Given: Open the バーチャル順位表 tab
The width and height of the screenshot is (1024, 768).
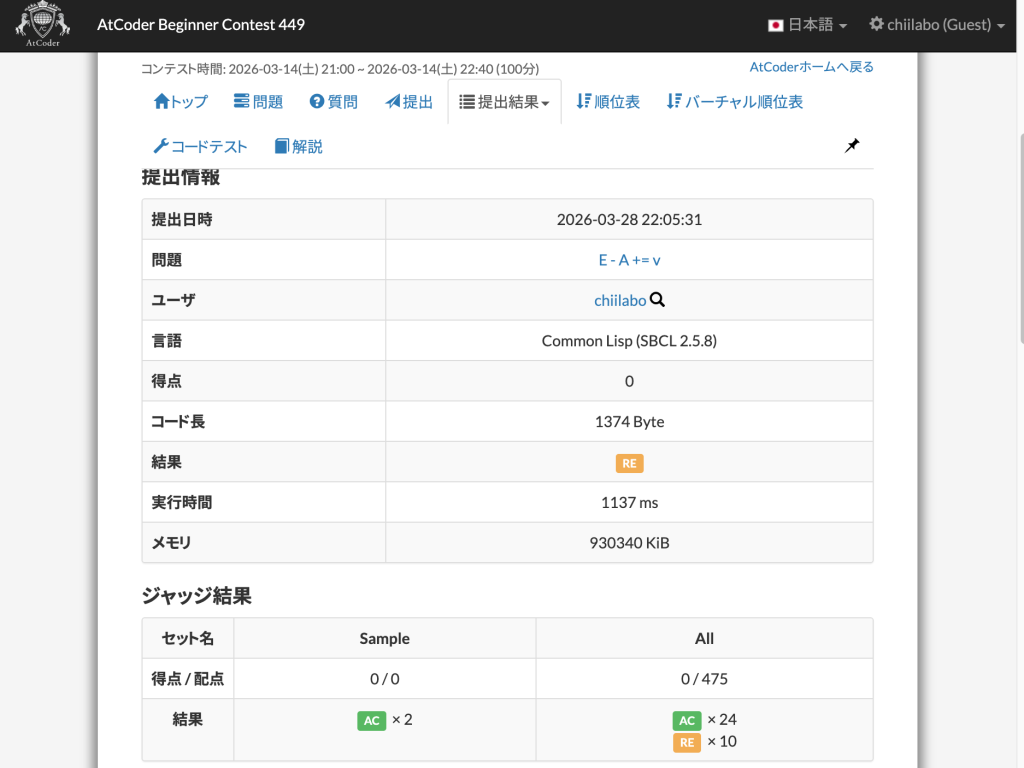Looking at the screenshot, I should [735, 102].
